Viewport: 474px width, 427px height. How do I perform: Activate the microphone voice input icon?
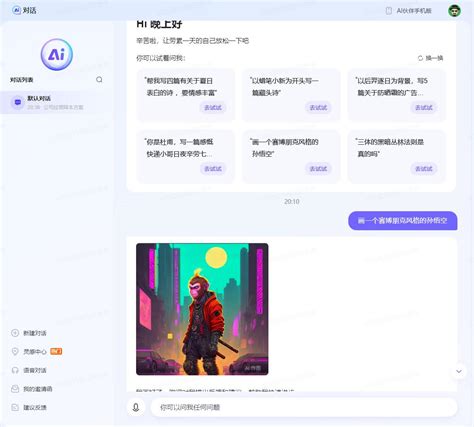(x=136, y=407)
